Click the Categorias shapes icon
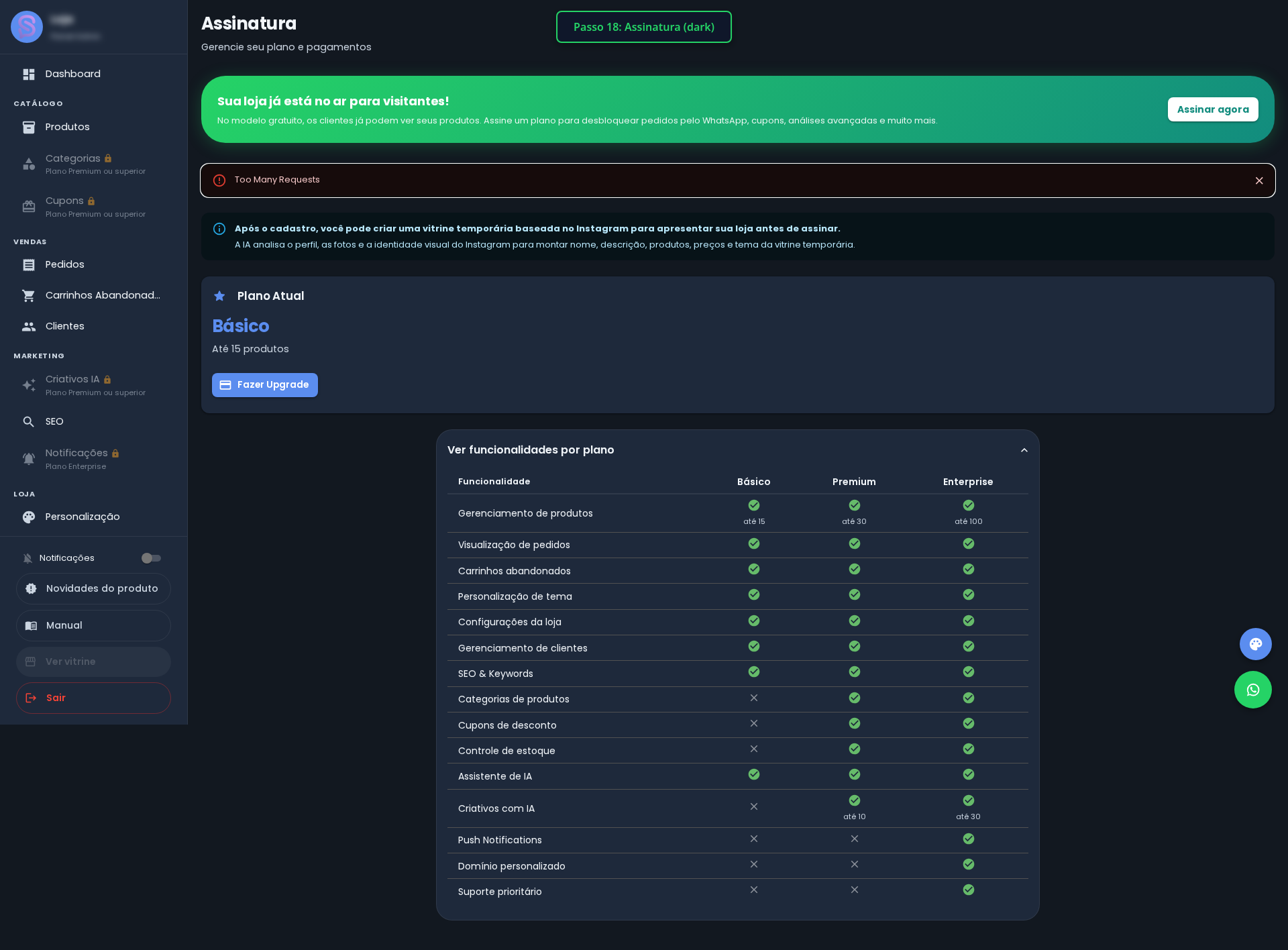This screenshot has height=950, width=1288. pos(29,164)
